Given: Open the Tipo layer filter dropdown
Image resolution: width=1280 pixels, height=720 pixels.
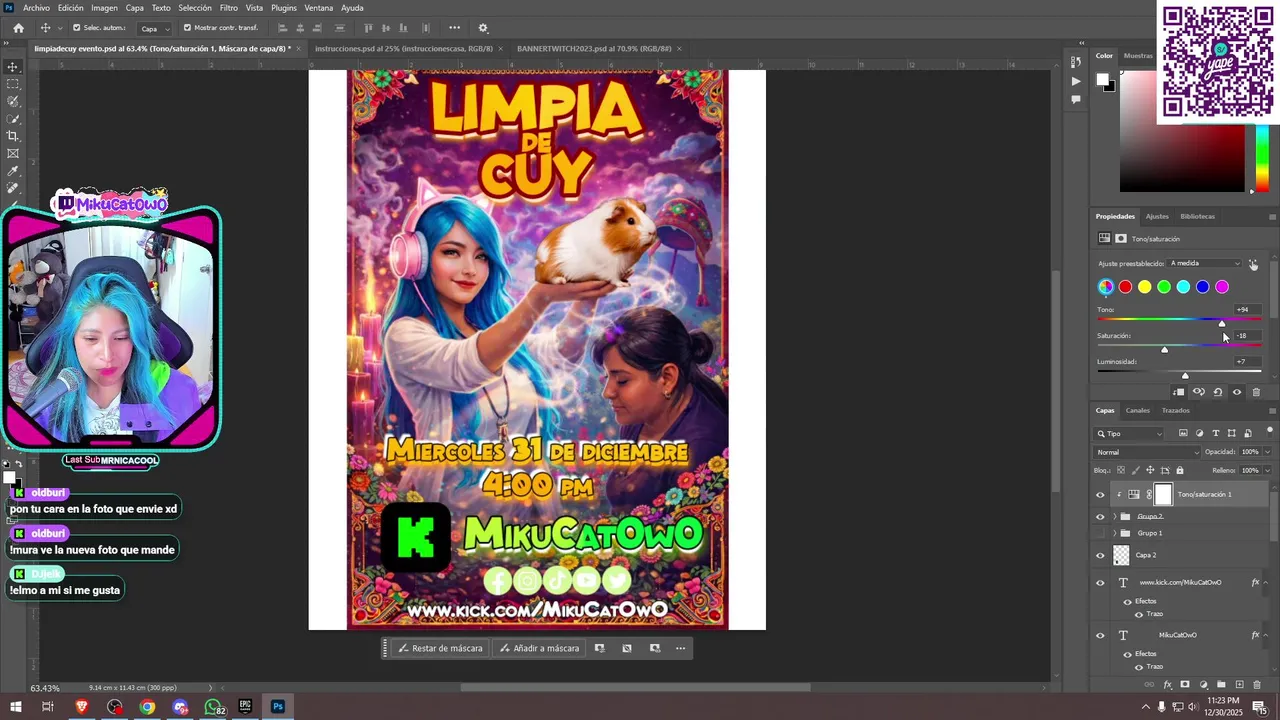Looking at the screenshot, I should (x=1130, y=433).
